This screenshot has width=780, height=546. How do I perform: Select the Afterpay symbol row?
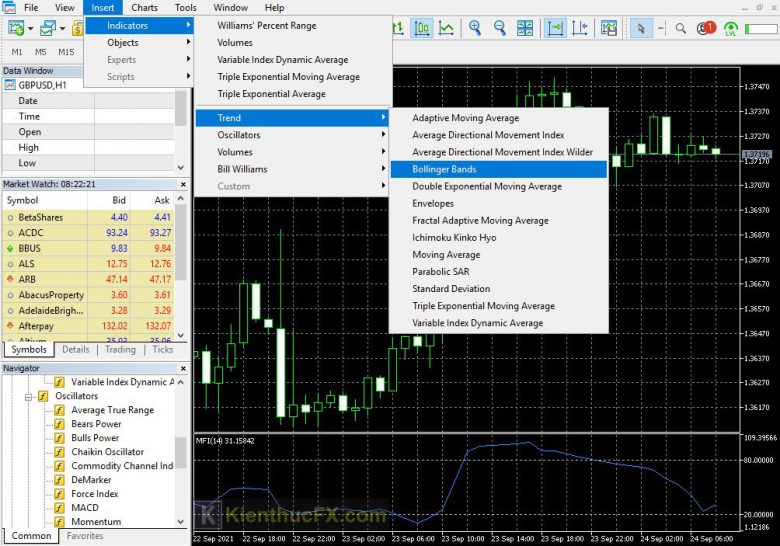click(46, 325)
